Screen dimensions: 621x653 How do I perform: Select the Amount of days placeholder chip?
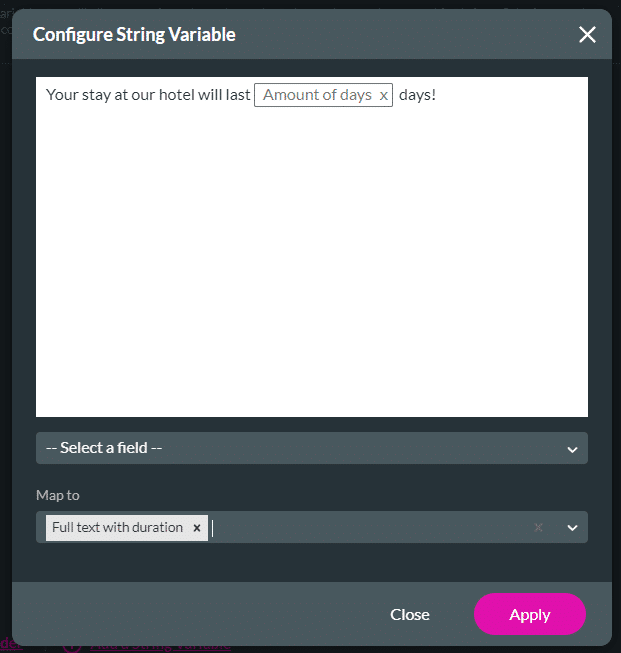[x=317, y=95]
